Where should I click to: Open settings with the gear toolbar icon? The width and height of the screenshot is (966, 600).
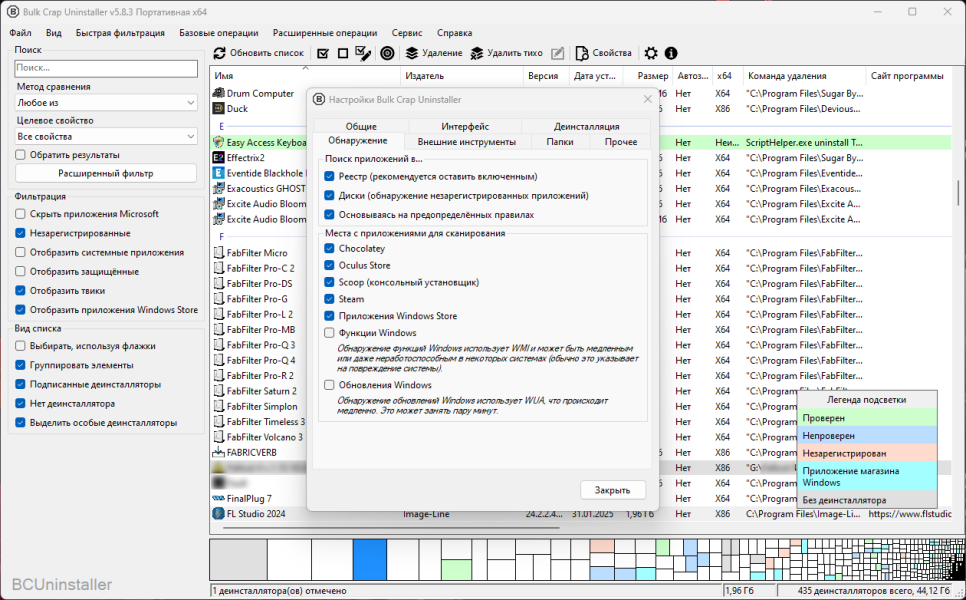(x=651, y=54)
